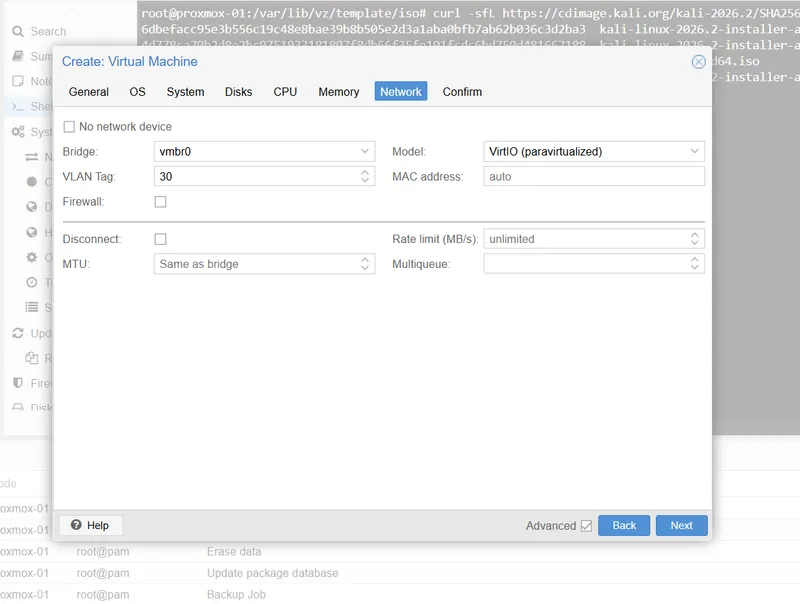Click the Backup Job task row
Viewport: 800px width, 604px height.
pos(400,594)
